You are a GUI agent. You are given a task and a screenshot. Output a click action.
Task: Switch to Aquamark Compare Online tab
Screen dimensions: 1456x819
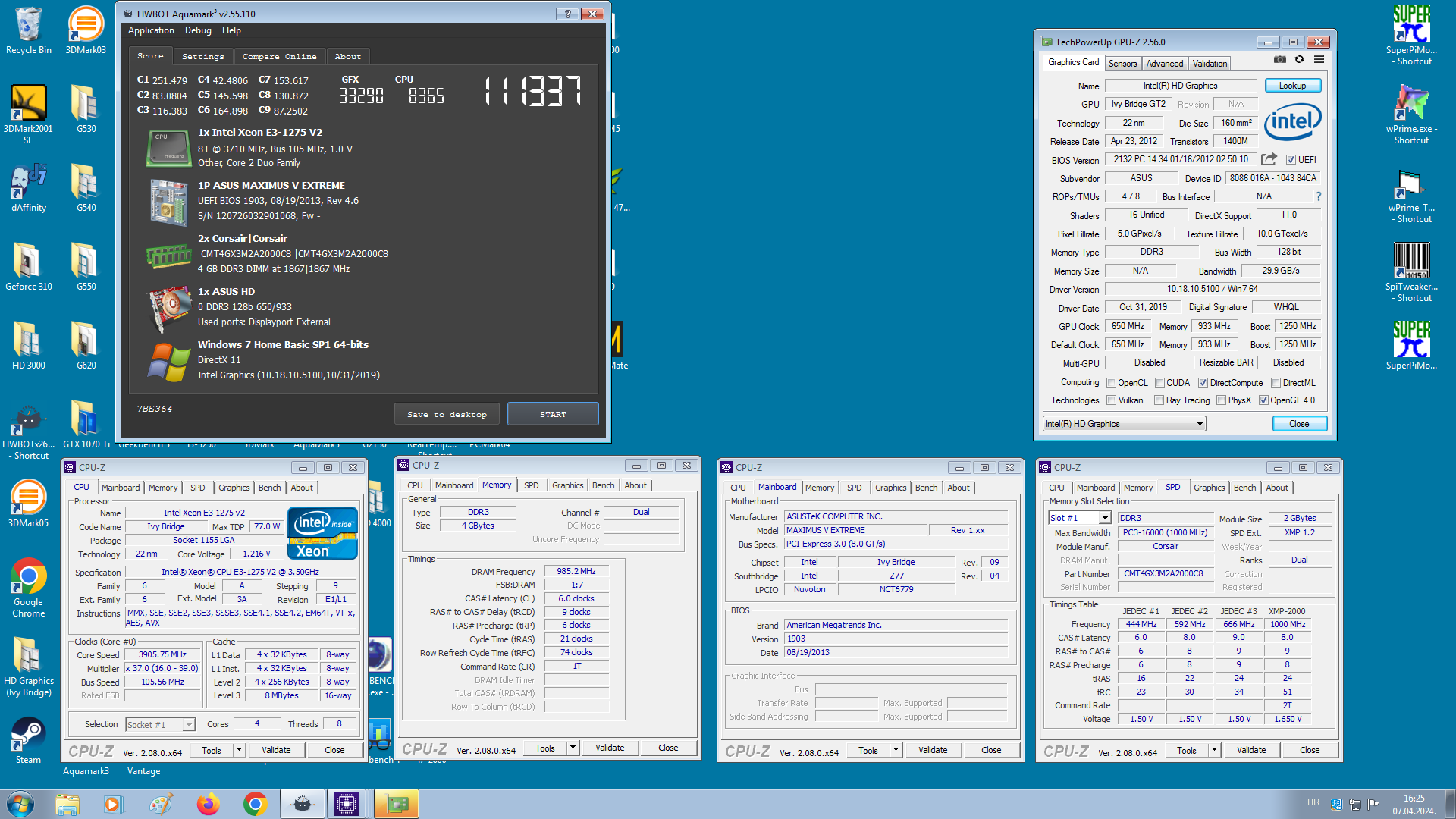[279, 56]
